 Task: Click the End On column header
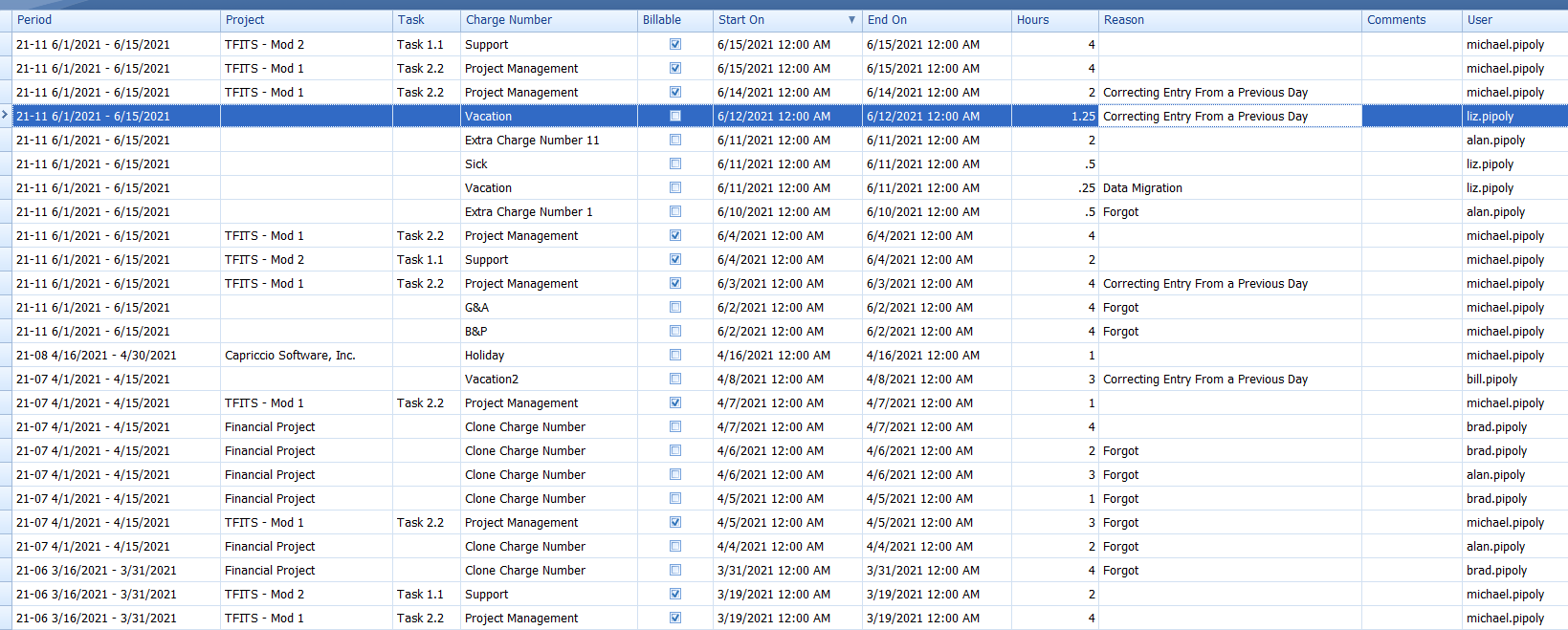click(x=937, y=20)
